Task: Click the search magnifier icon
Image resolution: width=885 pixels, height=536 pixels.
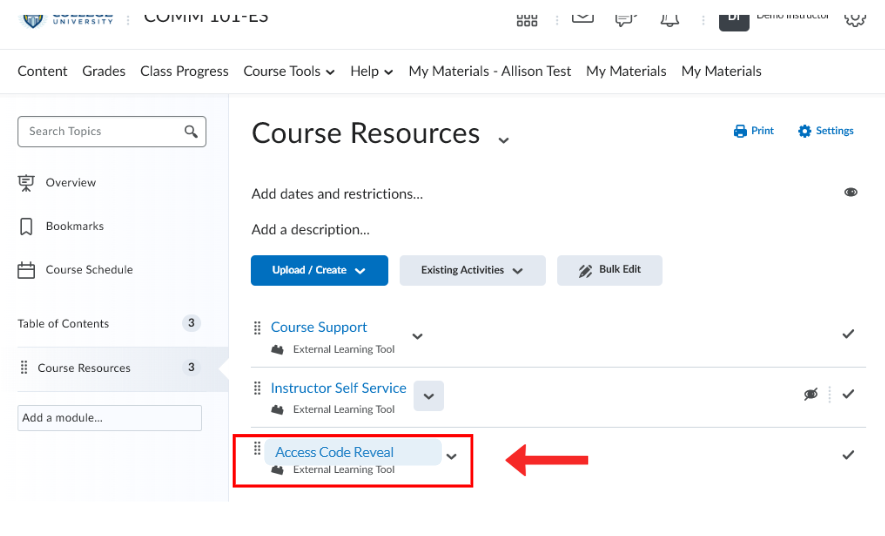Action: (x=191, y=131)
